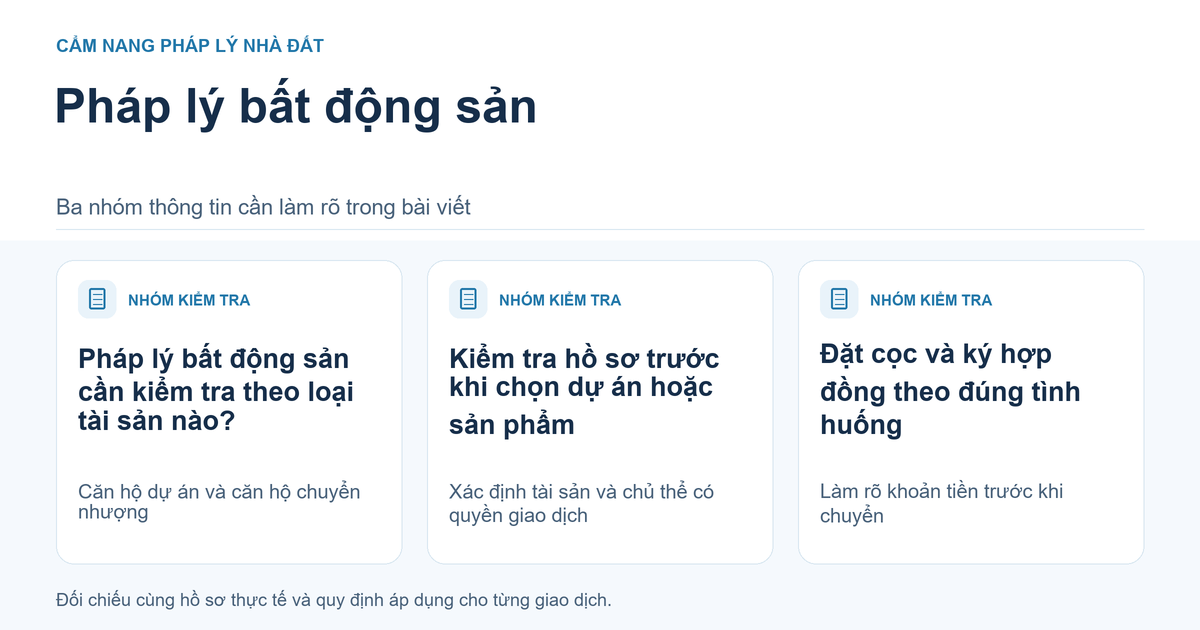The width and height of the screenshot is (1200, 630).
Task: Click document icon in 'Kiểm tra hồ sơ trước' card
Action: coord(468,299)
